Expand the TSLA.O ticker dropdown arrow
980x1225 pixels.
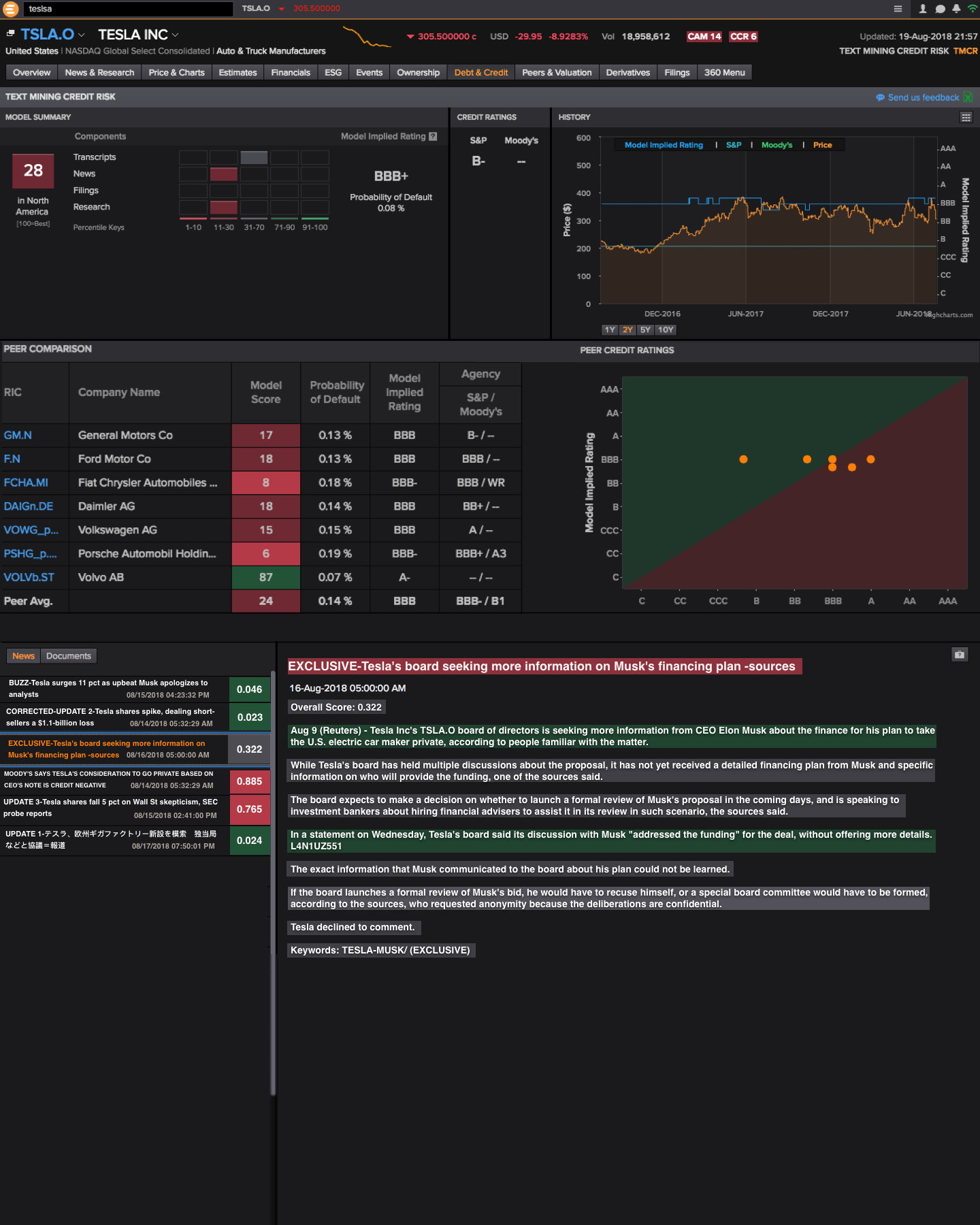pyautogui.click(x=82, y=35)
